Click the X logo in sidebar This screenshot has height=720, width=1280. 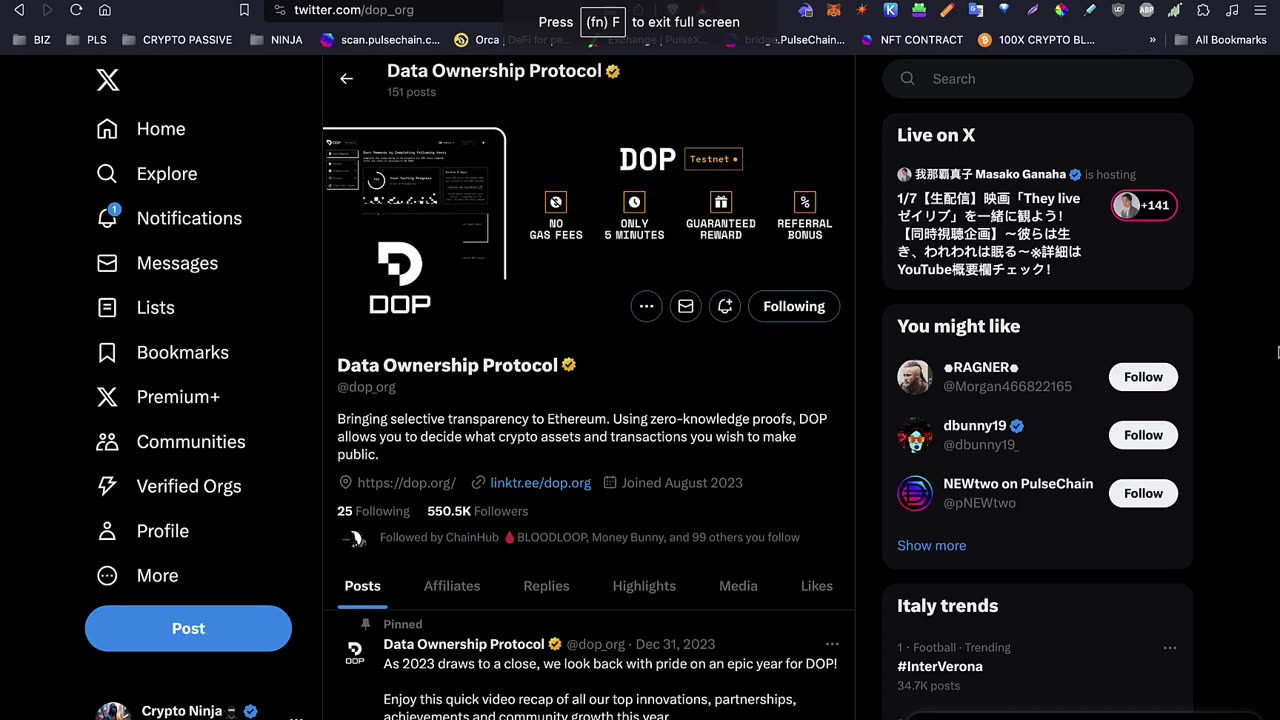pos(108,80)
